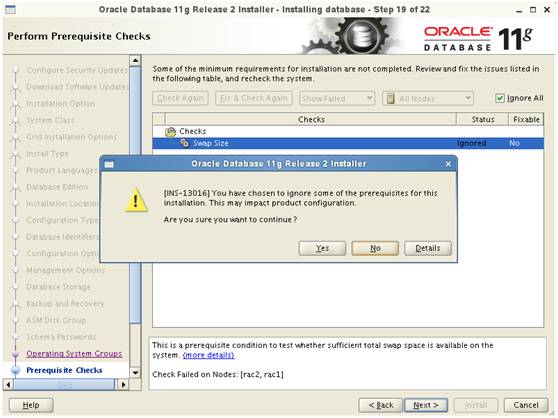Viewport: 558px width, 418px height.
Task: Click the Fixable column header
Action: coord(526,120)
